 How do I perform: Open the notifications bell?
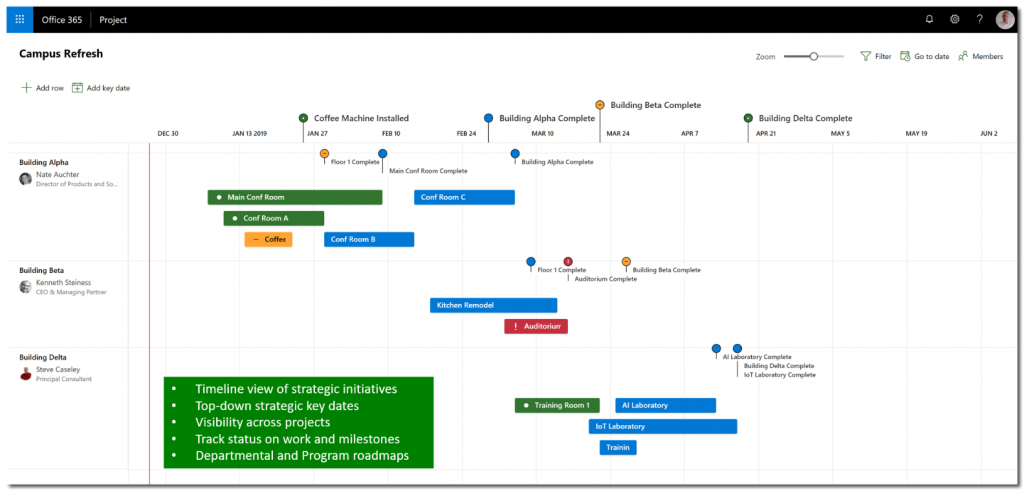929,20
